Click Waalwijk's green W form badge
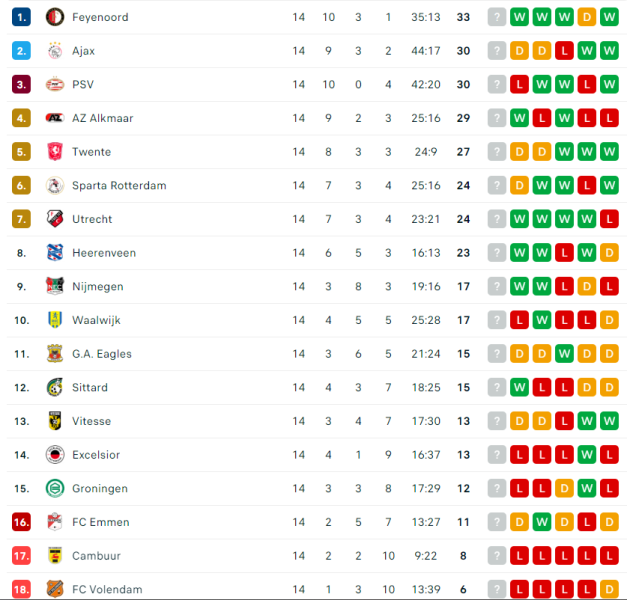The width and height of the screenshot is (627, 600). tap(543, 320)
